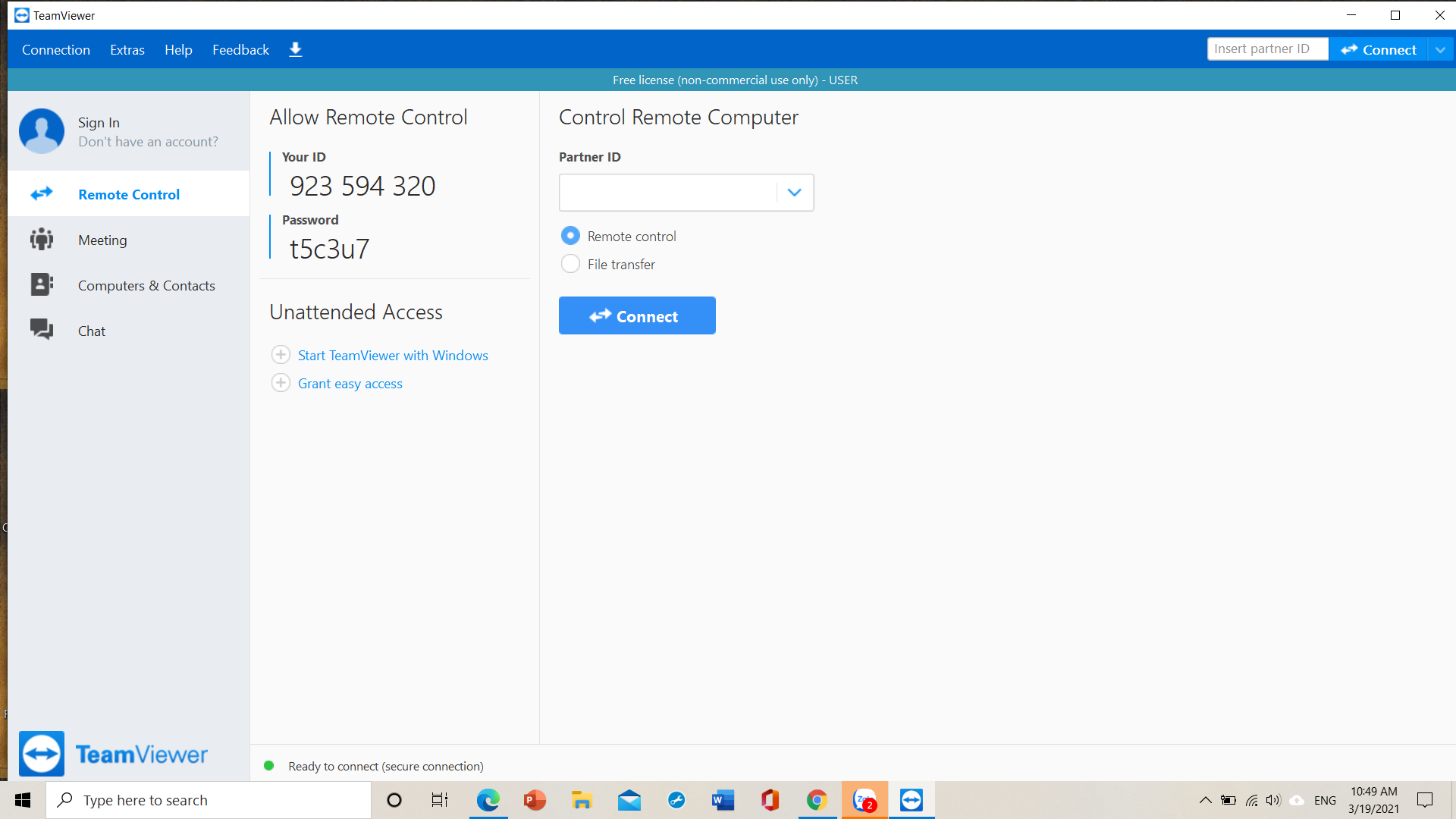Open Microsoft Edge from taskbar
1456x819 pixels.
488,800
